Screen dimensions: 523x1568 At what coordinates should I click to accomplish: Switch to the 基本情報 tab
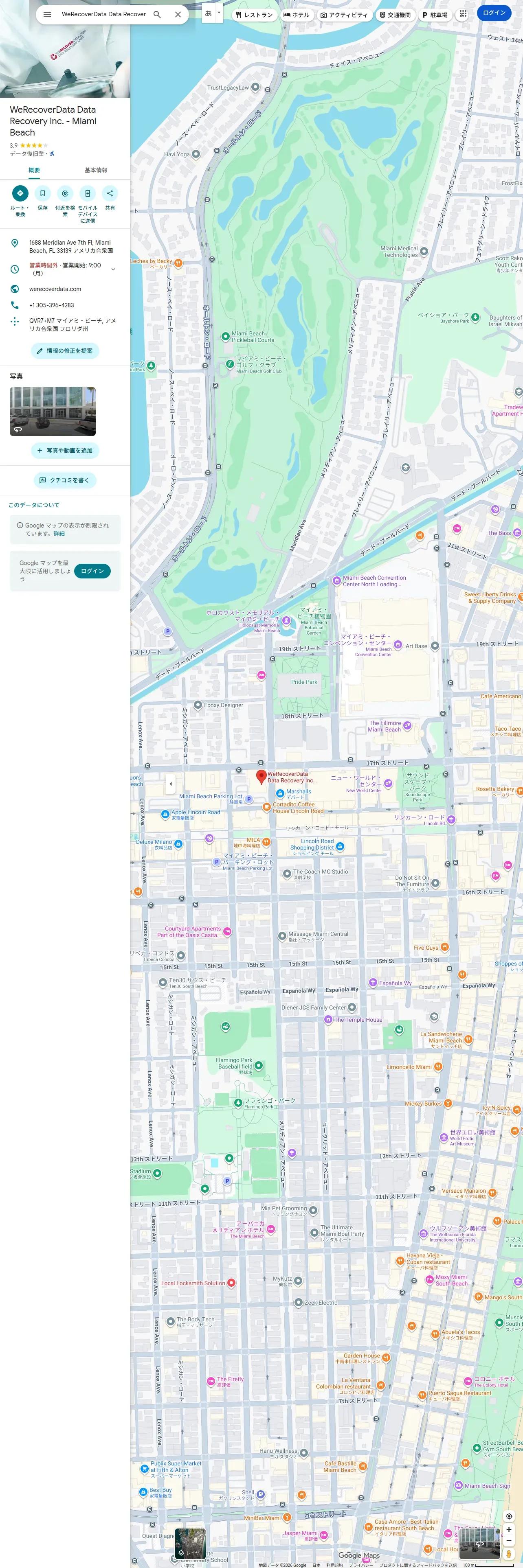tap(96, 171)
